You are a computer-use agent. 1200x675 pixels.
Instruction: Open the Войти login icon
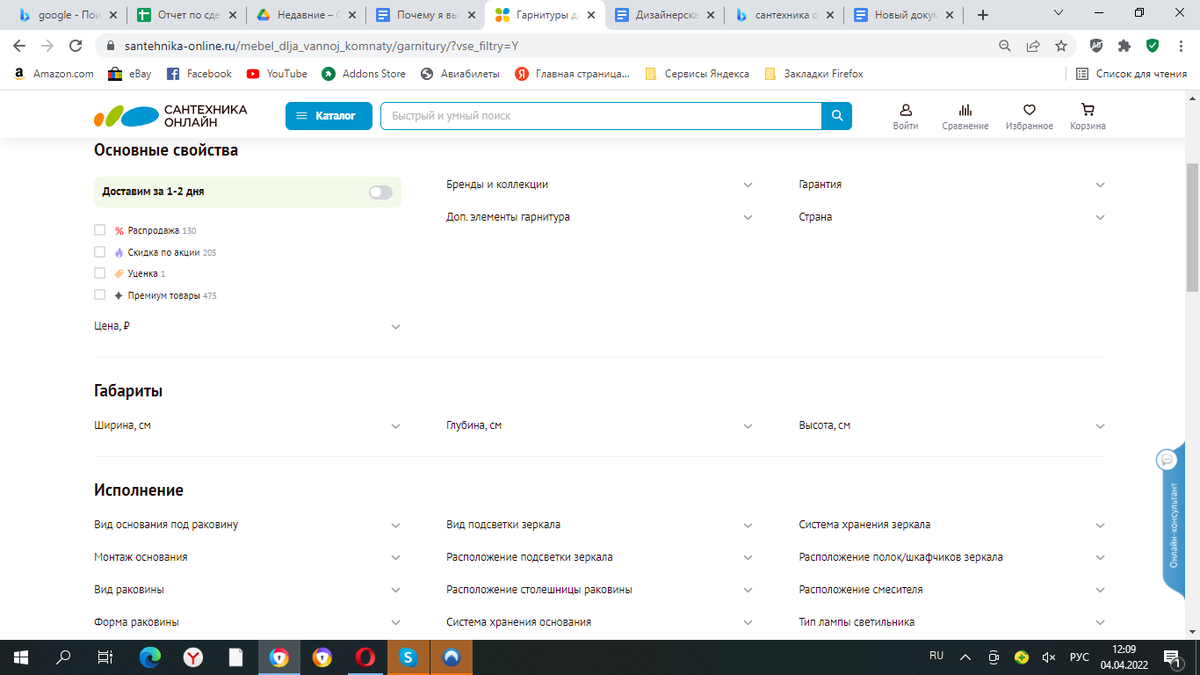coord(905,116)
